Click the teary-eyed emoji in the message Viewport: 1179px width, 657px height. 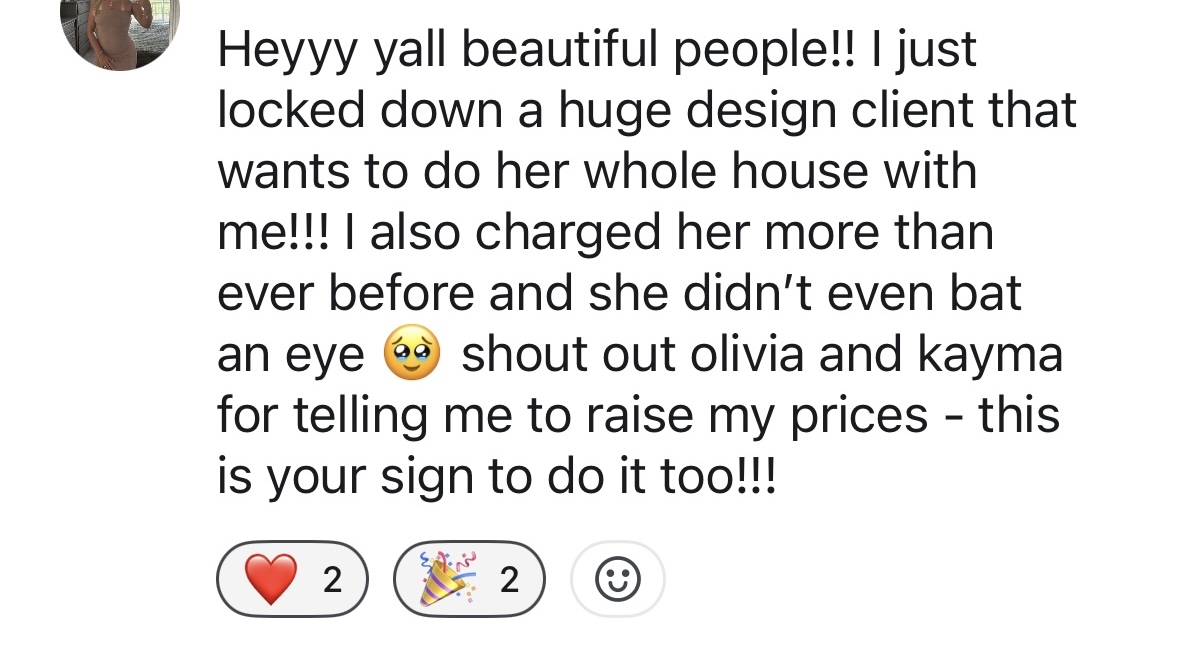click(x=412, y=353)
